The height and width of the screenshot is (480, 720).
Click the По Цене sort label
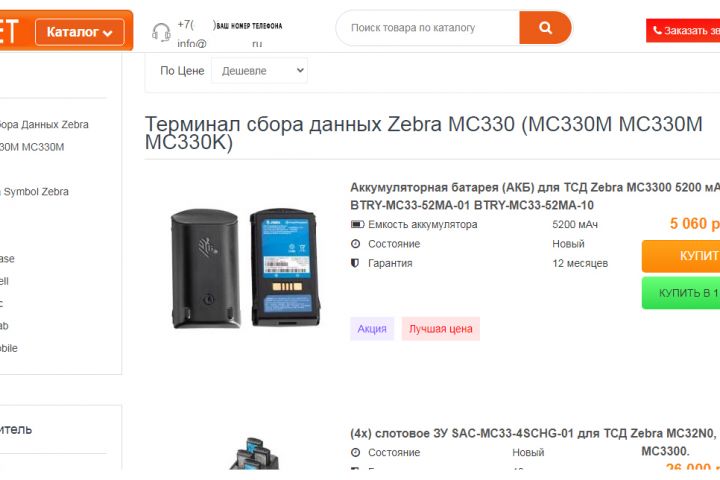[x=182, y=71]
